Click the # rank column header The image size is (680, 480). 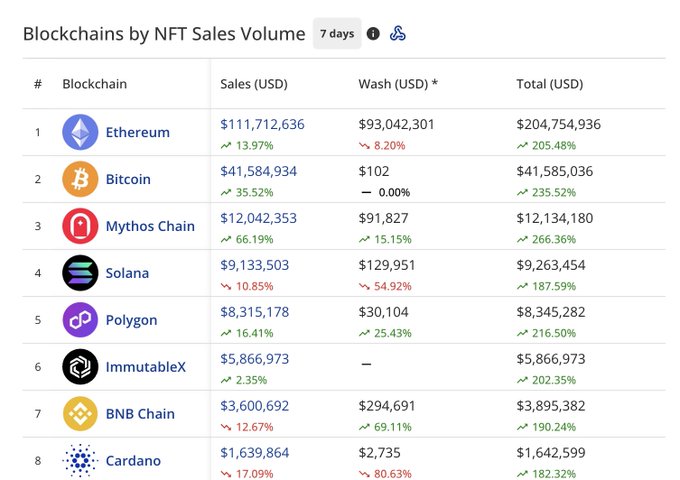point(38,84)
